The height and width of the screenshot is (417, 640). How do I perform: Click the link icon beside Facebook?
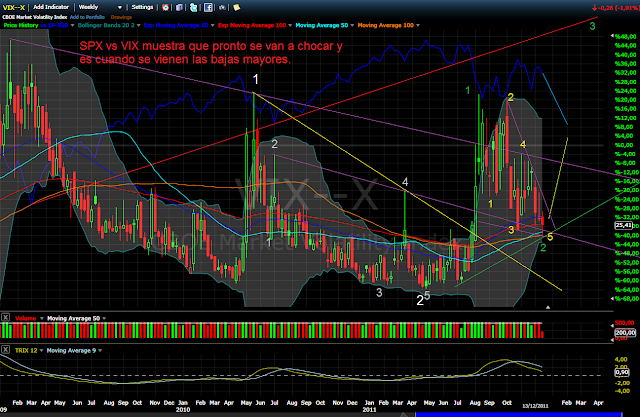tap(222, 7)
